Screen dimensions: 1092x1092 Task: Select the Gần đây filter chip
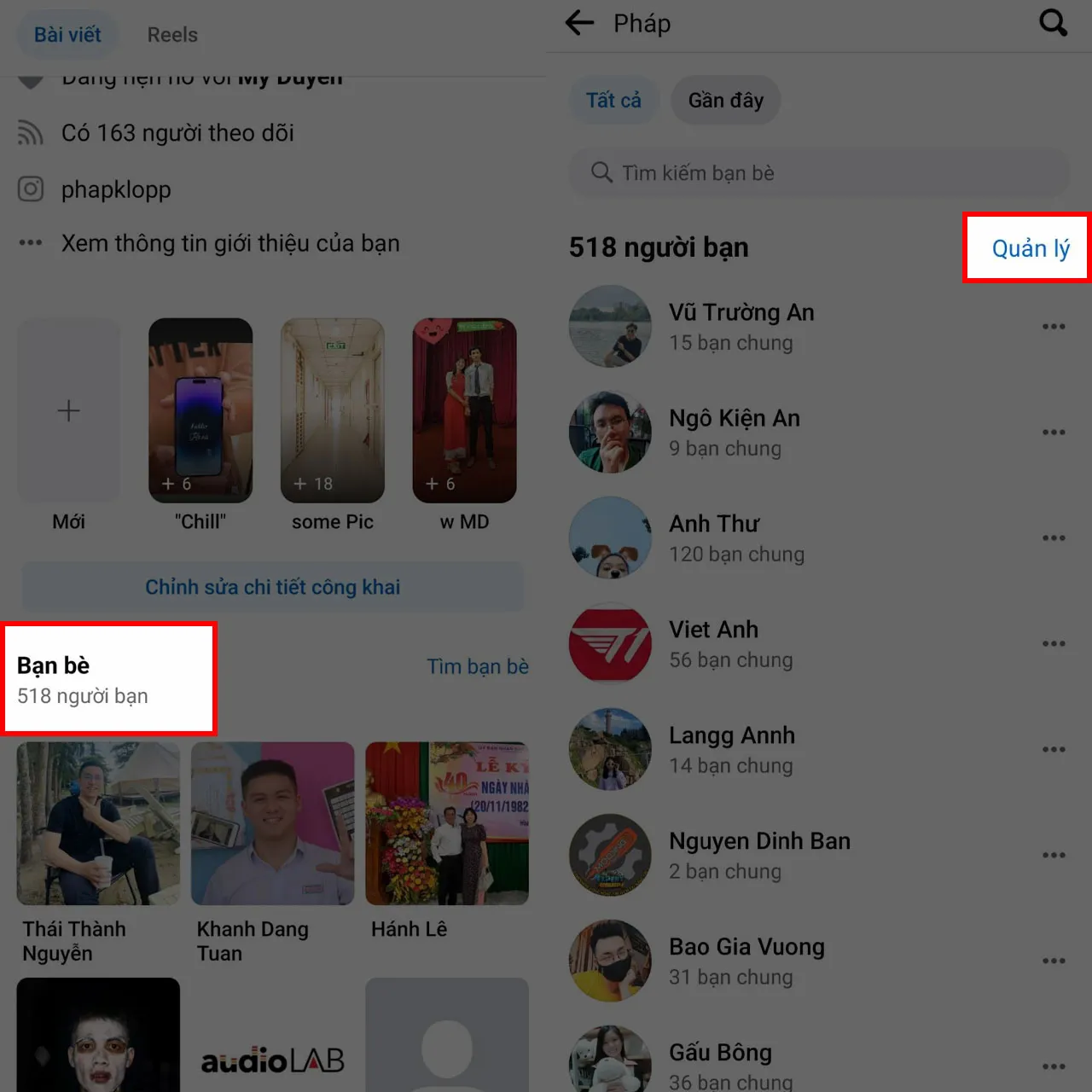tap(726, 101)
